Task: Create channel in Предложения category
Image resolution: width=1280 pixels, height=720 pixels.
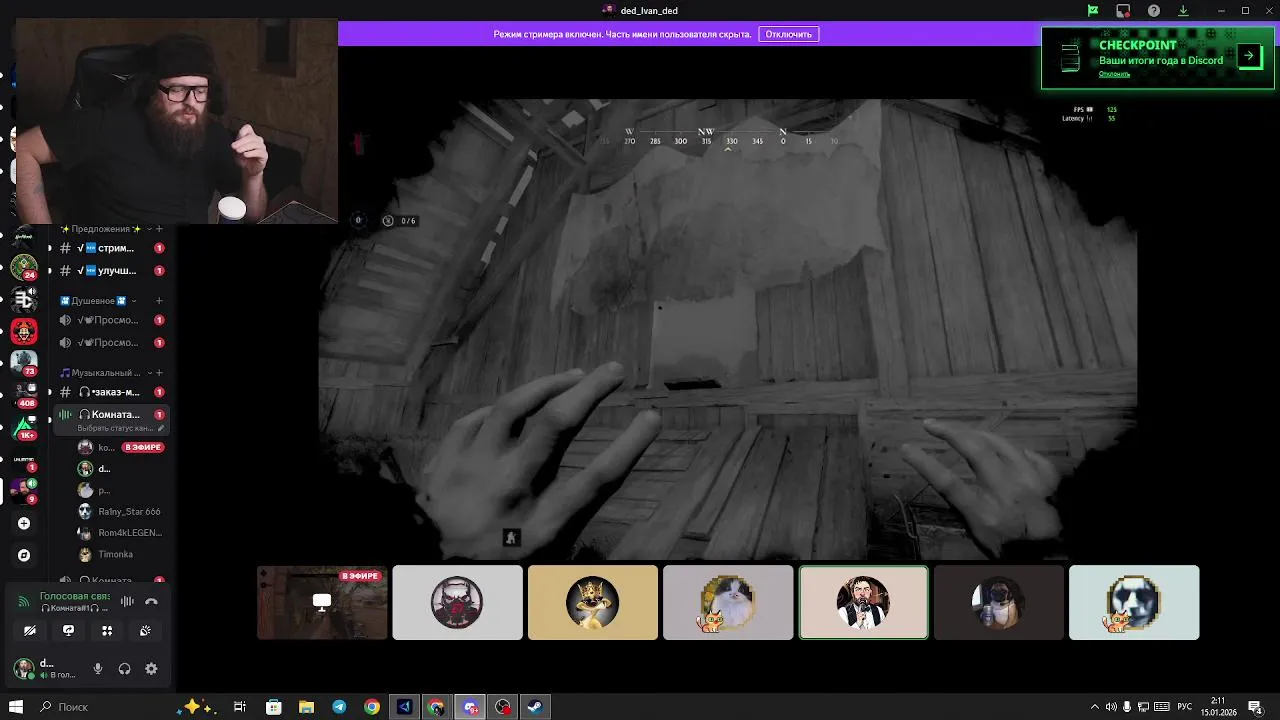Action: click(159, 229)
